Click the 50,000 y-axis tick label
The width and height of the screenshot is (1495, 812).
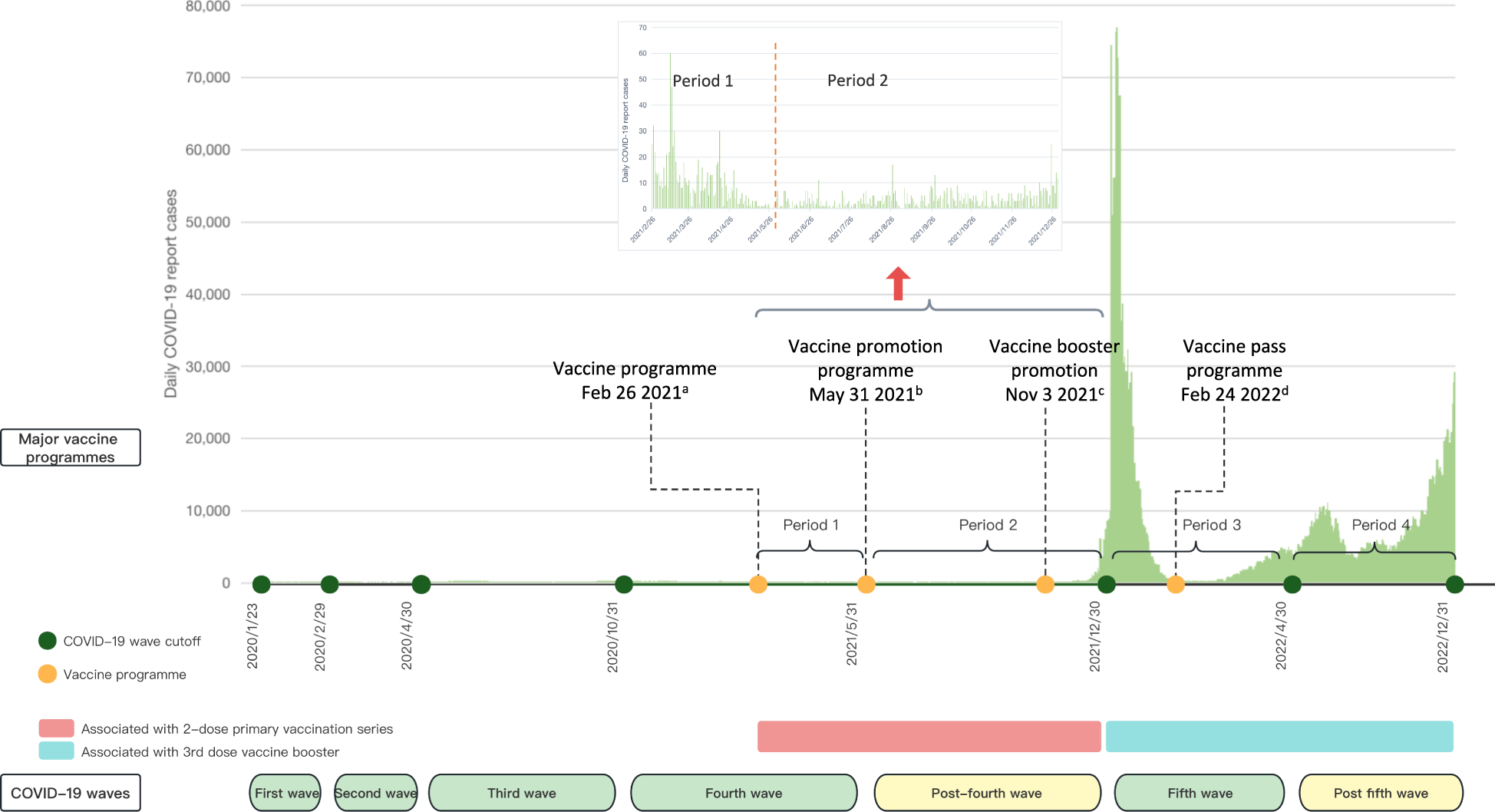coord(207,222)
